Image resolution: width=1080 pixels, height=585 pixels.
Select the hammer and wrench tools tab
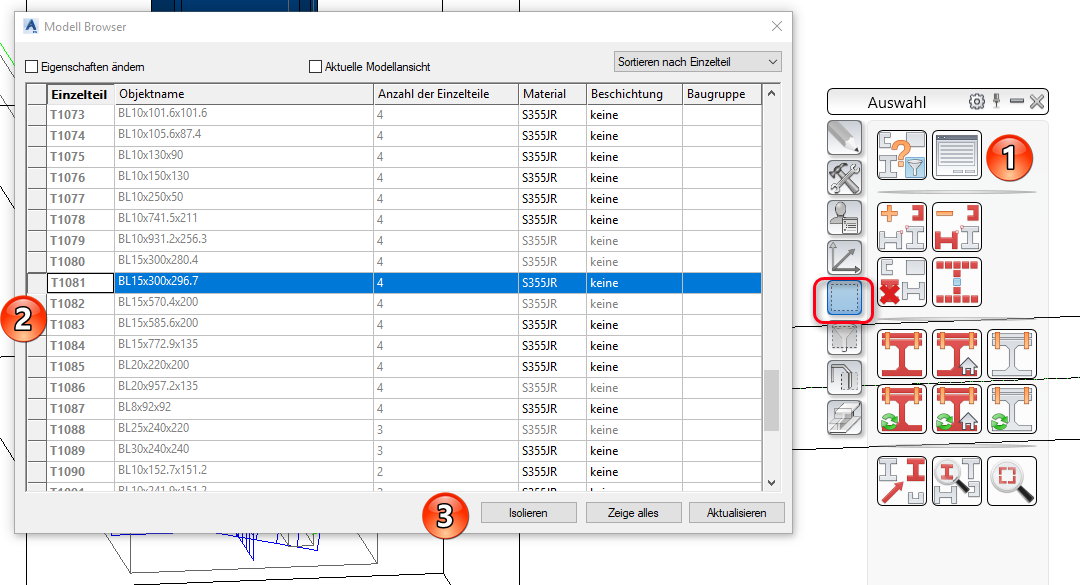pyautogui.click(x=844, y=178)
